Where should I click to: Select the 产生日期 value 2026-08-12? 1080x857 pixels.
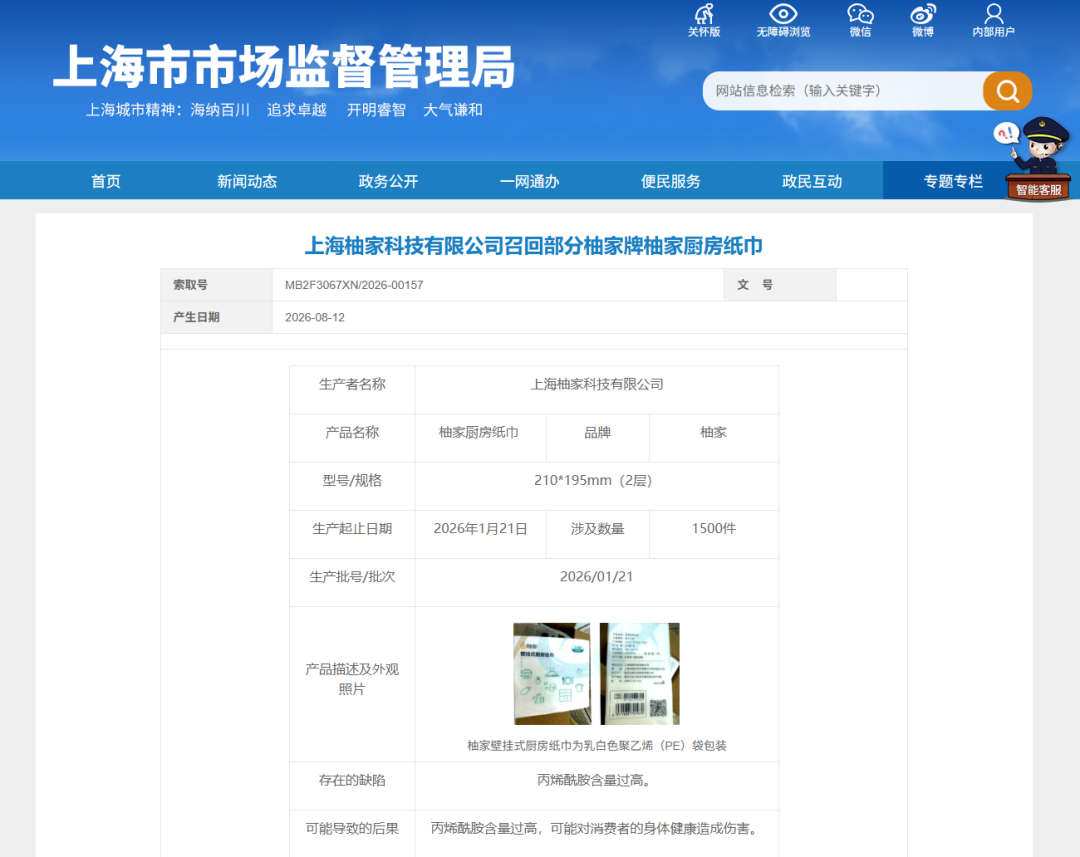click(315, 318)
